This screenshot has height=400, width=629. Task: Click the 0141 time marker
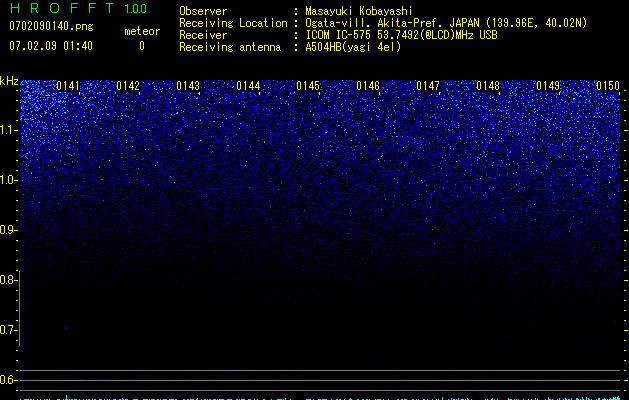[68, 86]
